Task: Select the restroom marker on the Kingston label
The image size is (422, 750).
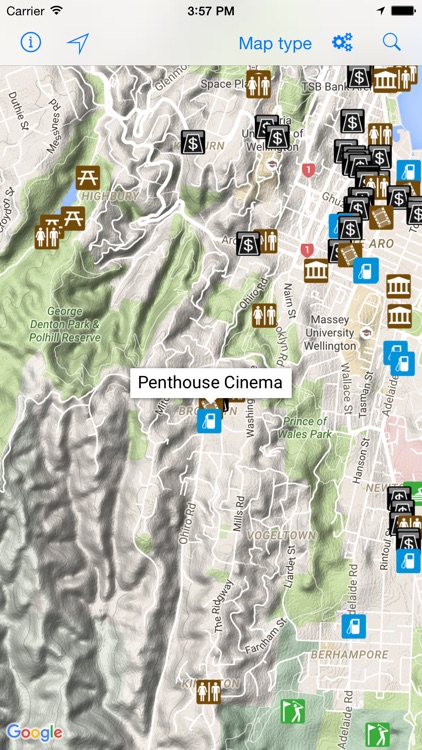Action: pyautogui.click(x=209, y=692)
